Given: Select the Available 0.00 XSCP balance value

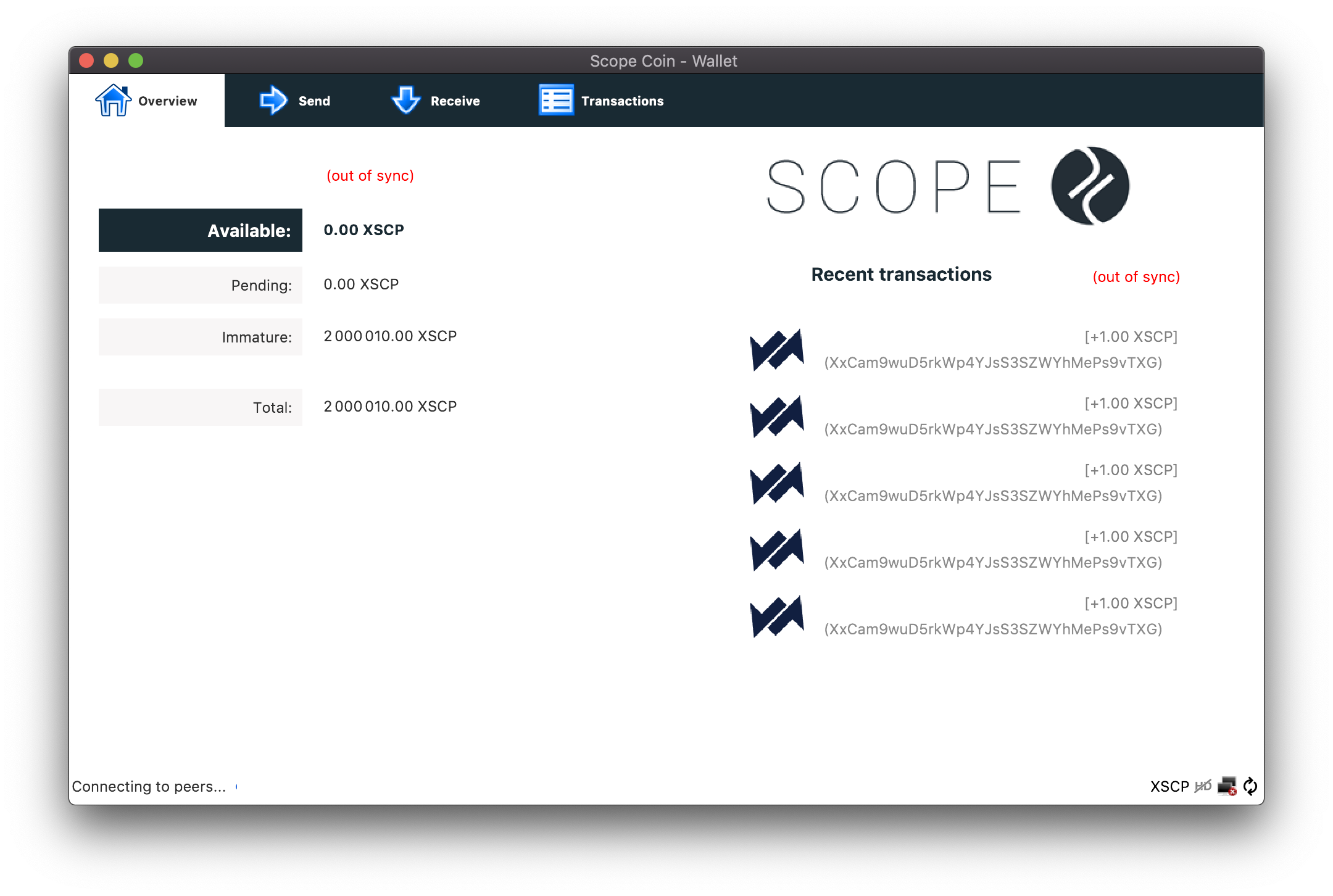Looking at the screenshot, I should click(364, 230).
